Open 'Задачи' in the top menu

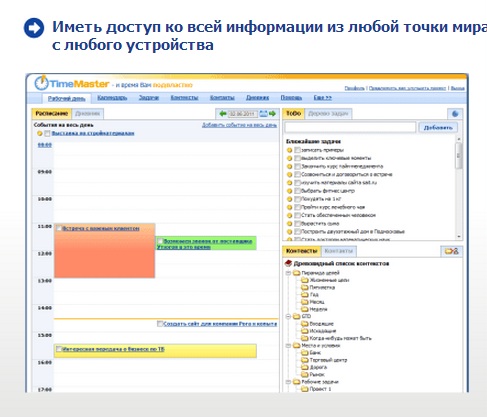tap(149, 98)
